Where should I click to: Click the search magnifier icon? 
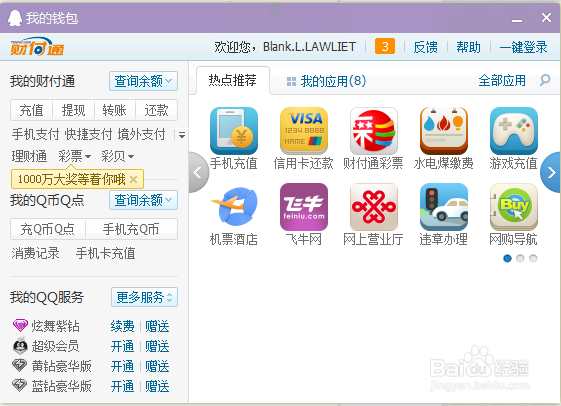pyautogui.click(x=545, y=80)
